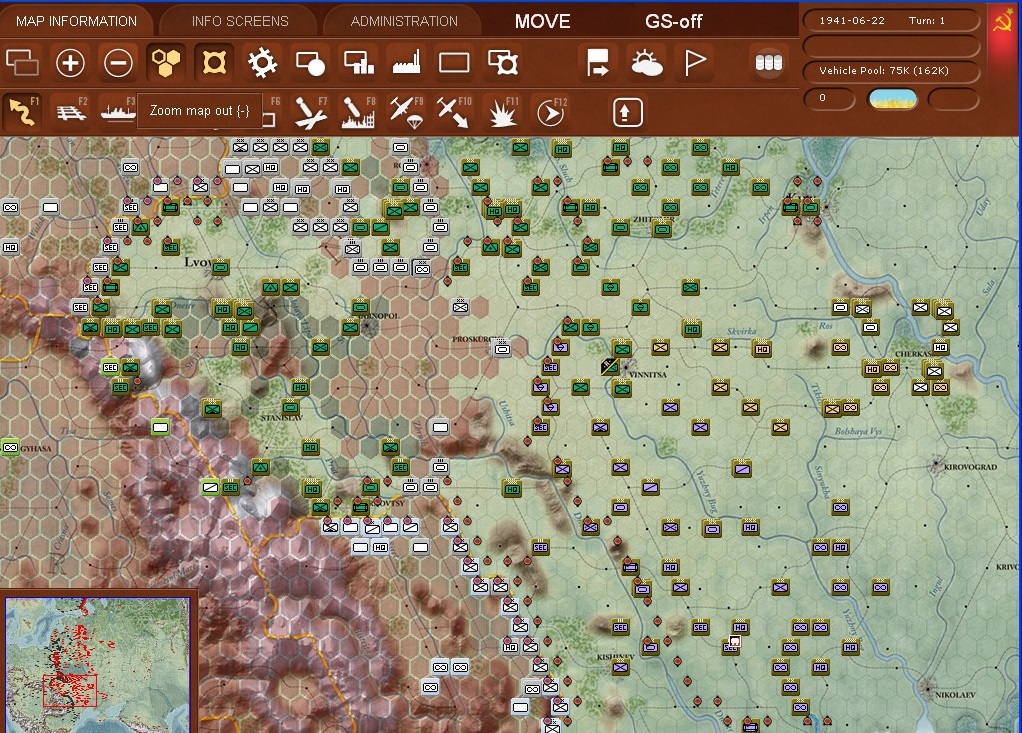Image resolution: width=1022 pixels, height=733 pixels.
Task: Click the GYHASA map label
Action: pos(35,448)
